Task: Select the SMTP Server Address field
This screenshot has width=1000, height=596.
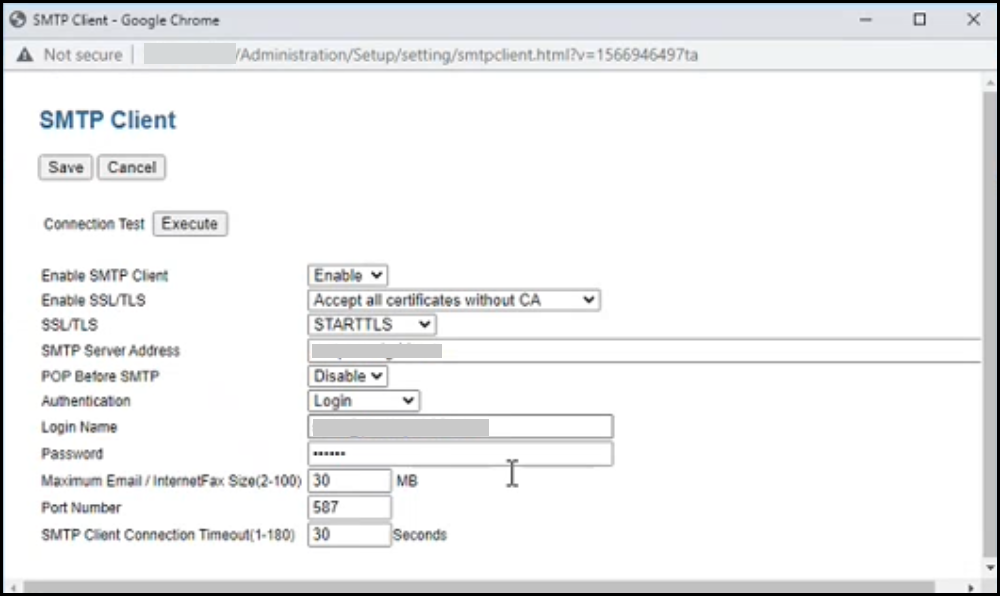Action: pyautogui.click(x=500, y=350)
